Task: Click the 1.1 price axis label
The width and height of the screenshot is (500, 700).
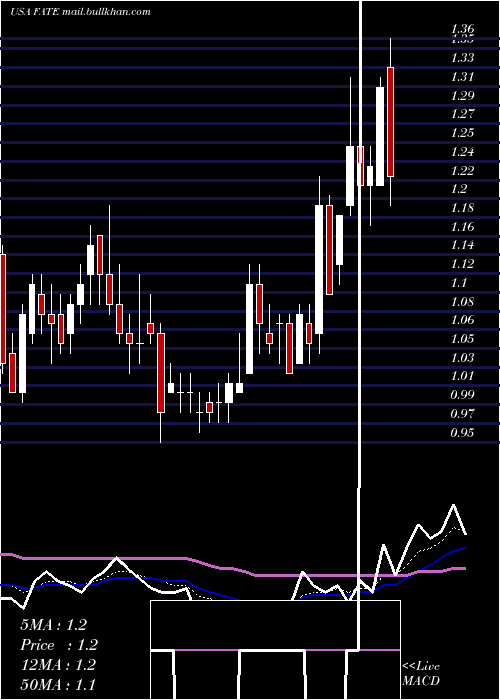Action: click(x=459, y=282)
